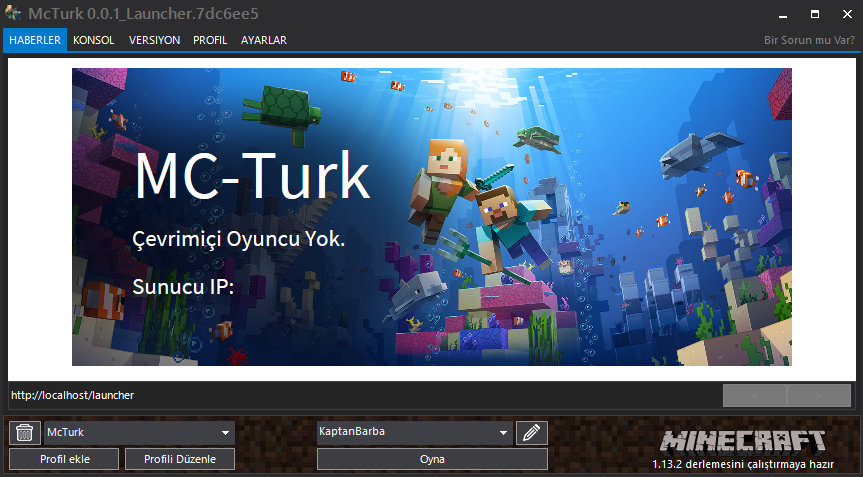Switch to the KONSOL tab
The width and height of the screenshot is (863, 477).
(94, 40)
